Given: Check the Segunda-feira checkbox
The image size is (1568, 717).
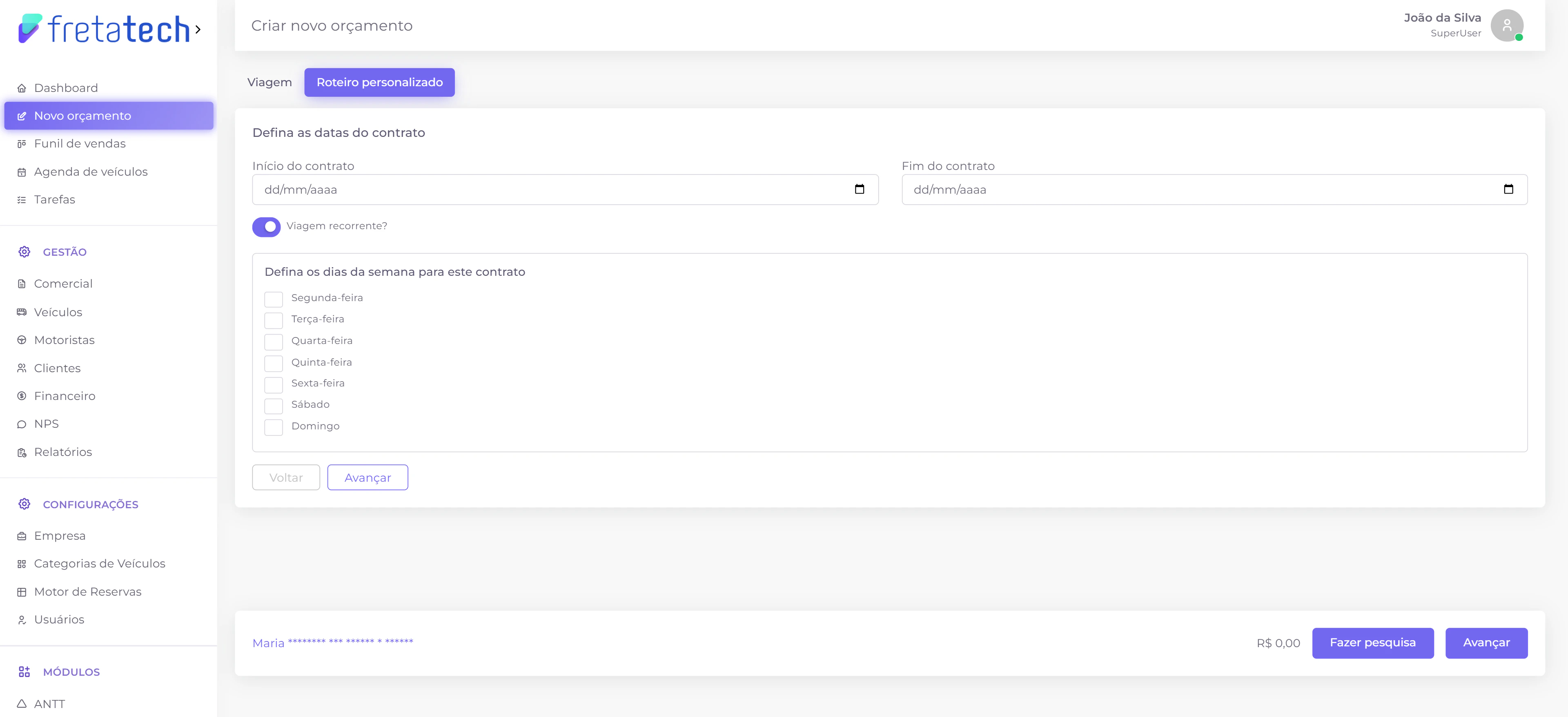Looking at the screenshot, I should (273, 299).
